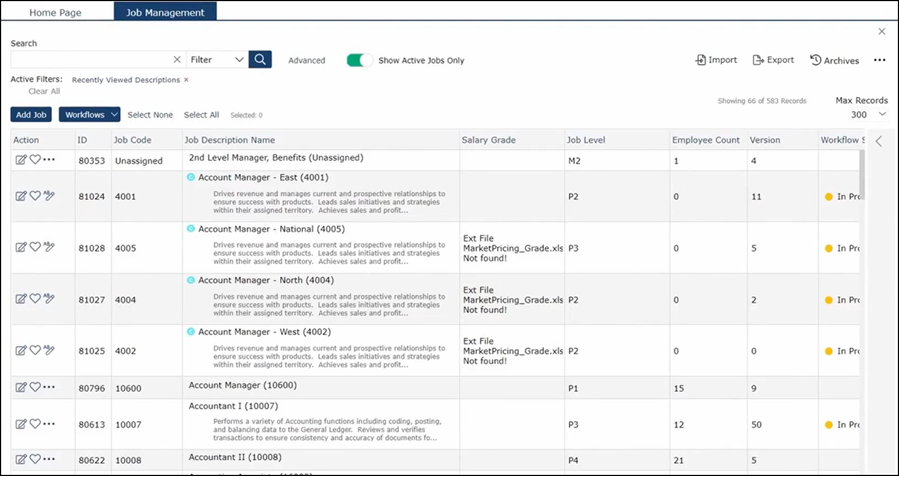Image resolution: width=900 pixels, height=477 pixels.
Task: Click inside the Search input field
Action: [x=90, y=60]
